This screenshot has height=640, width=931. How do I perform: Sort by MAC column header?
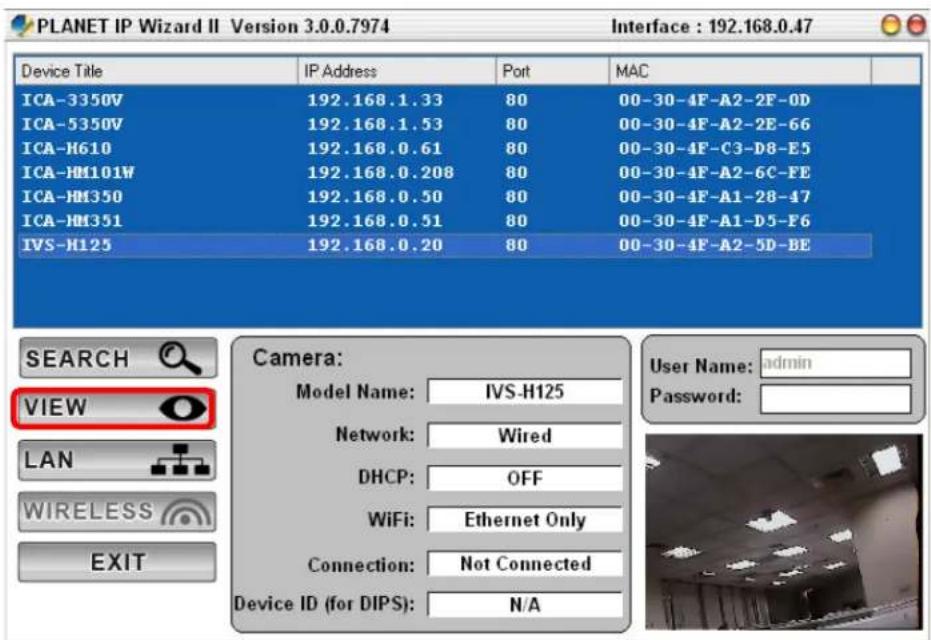(740, 71)
